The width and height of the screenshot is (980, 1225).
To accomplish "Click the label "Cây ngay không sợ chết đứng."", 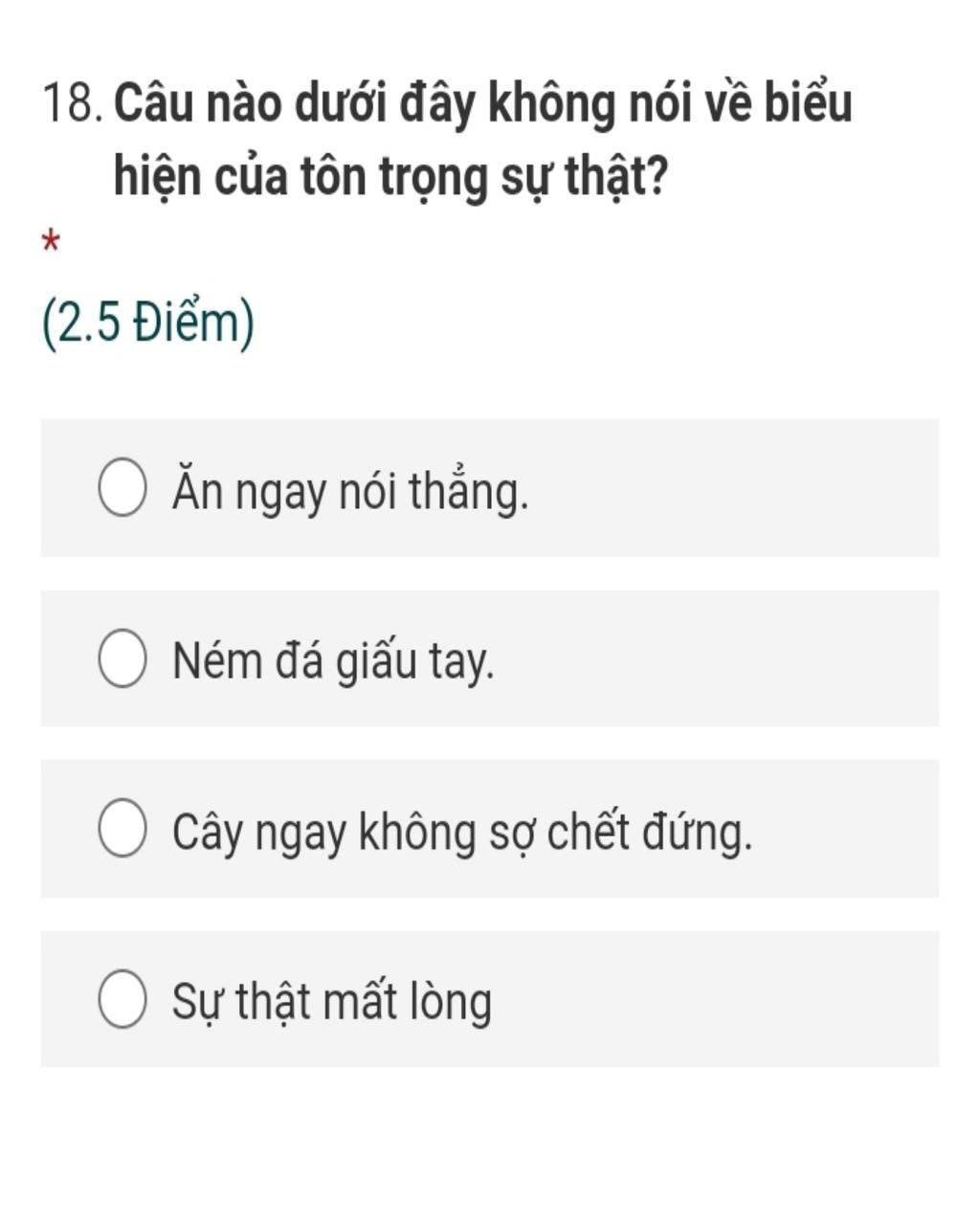I will 462,832.
